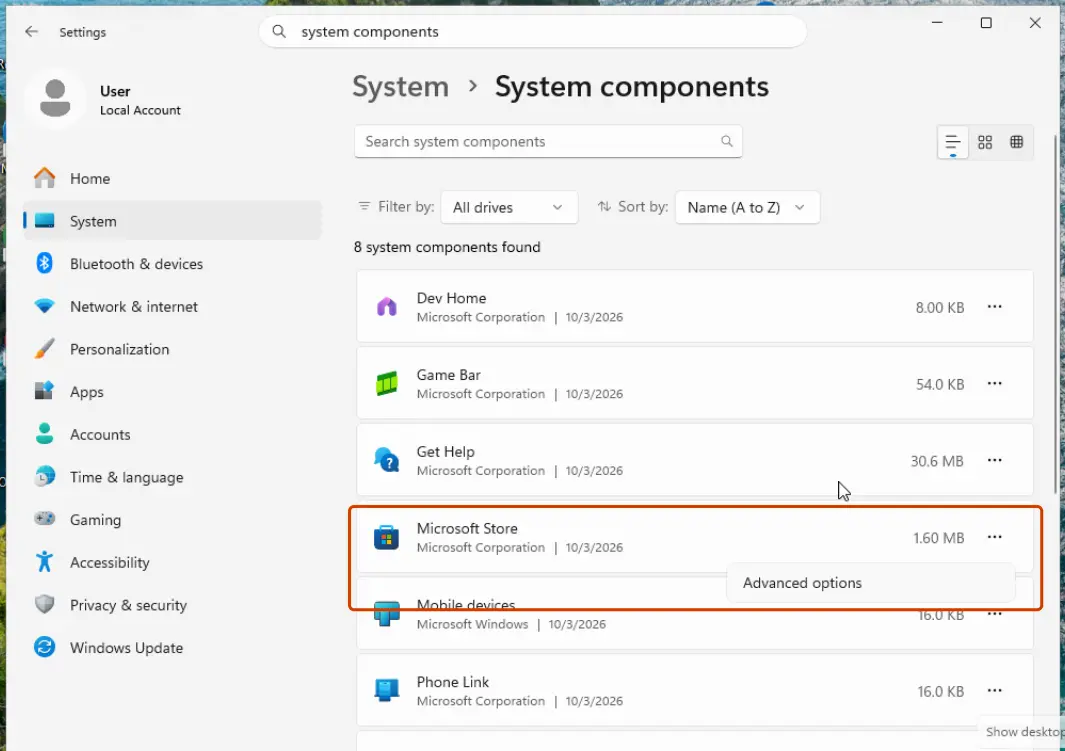Viewport: 1065px width, 751px height.
Task: Open Bluetooth & devices settings
Action: point(173,263)
